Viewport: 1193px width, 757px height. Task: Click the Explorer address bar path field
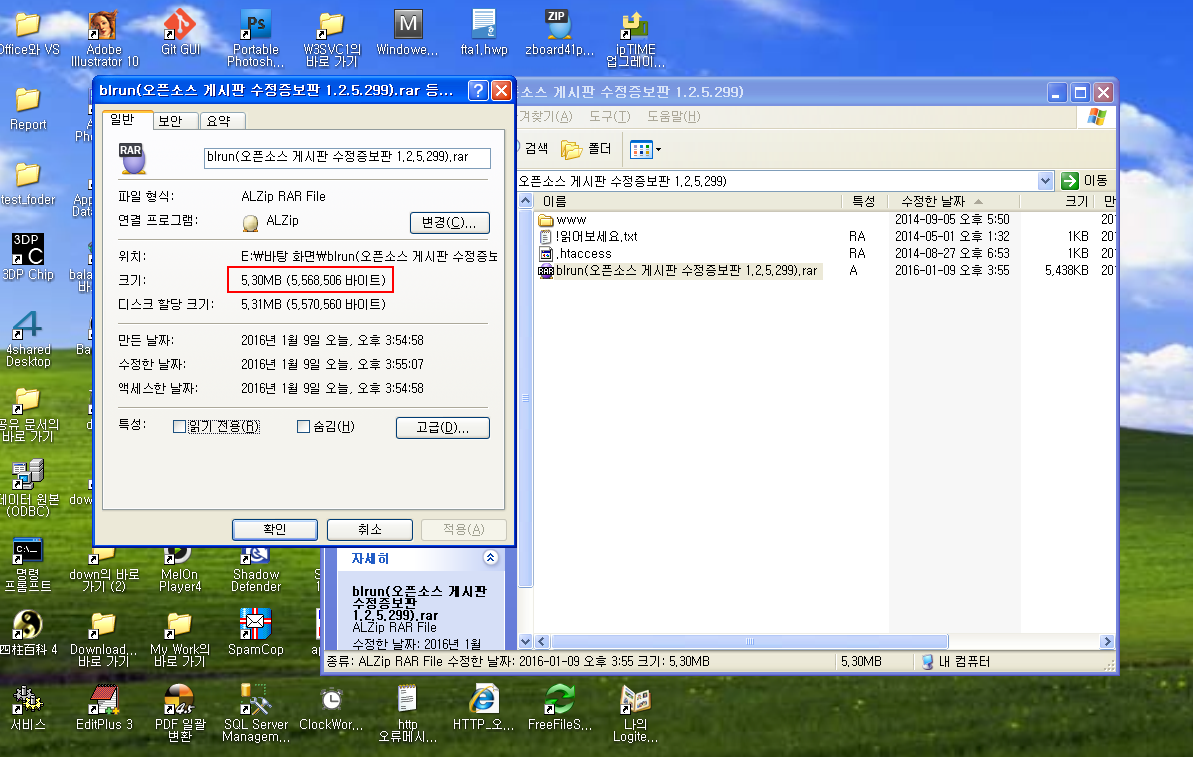coord(778,181)
